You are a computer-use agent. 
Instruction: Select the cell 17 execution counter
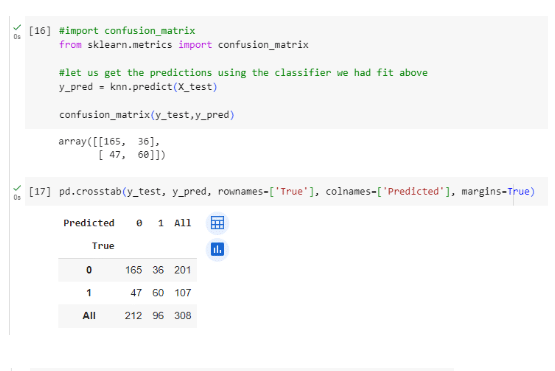pyautogui.click(x=40, y=192)
